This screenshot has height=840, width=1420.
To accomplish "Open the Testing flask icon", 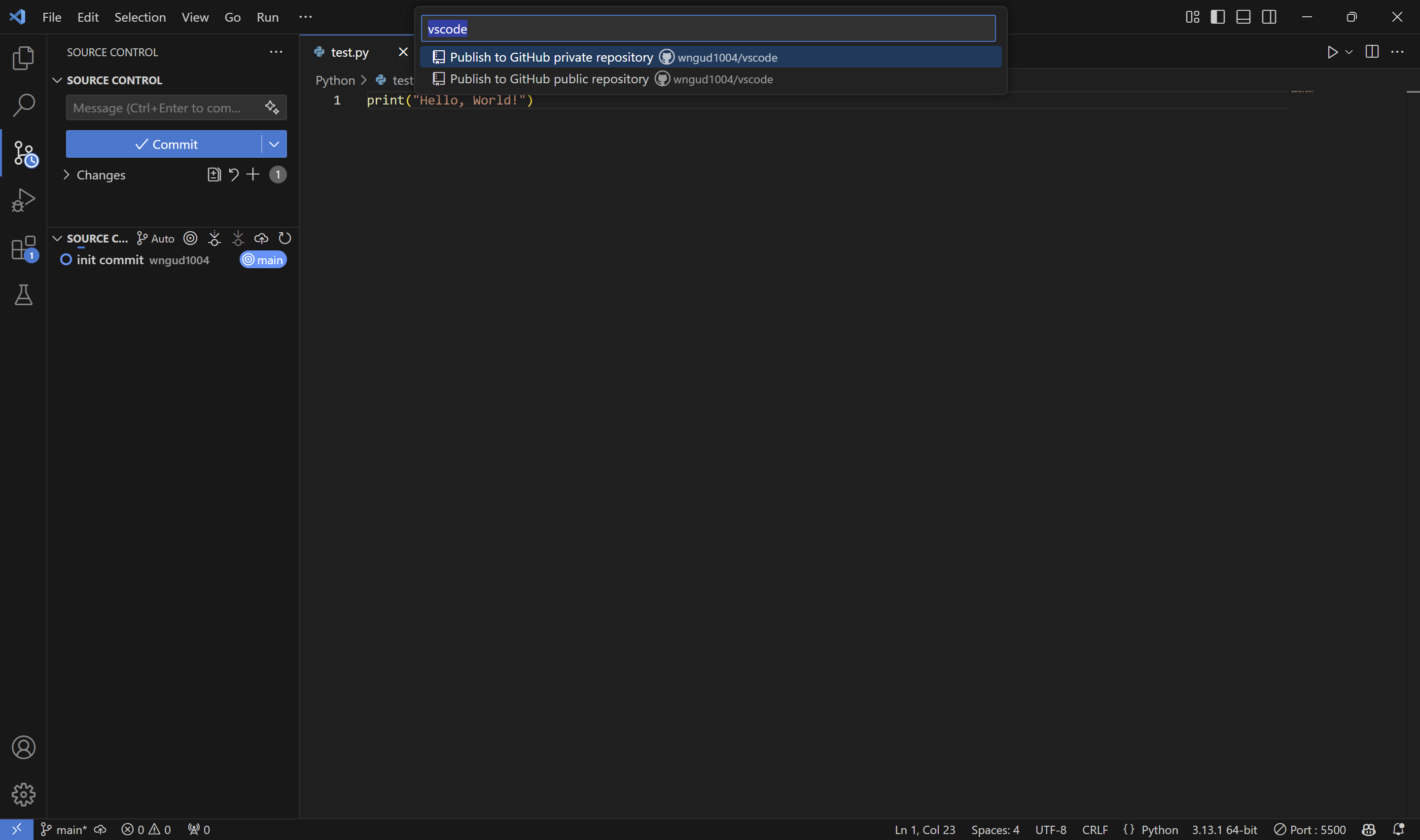I will tap(23, 295).
